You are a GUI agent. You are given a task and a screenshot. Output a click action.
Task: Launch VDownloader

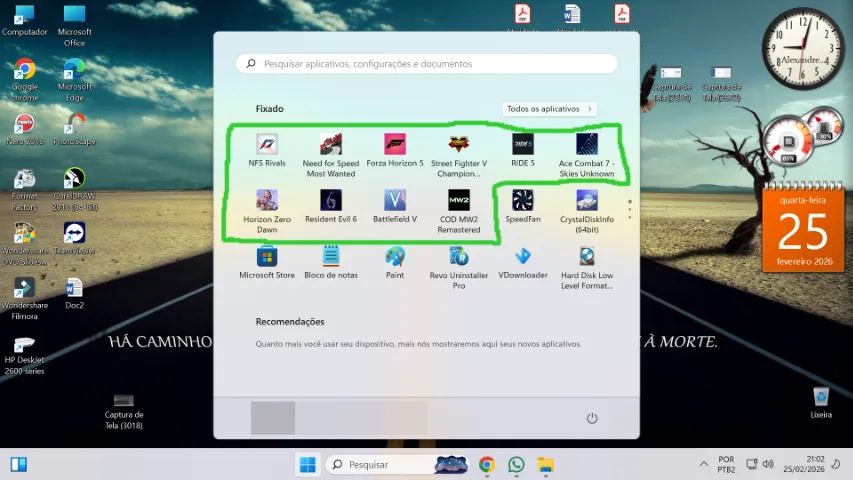(x=523, y=262)
